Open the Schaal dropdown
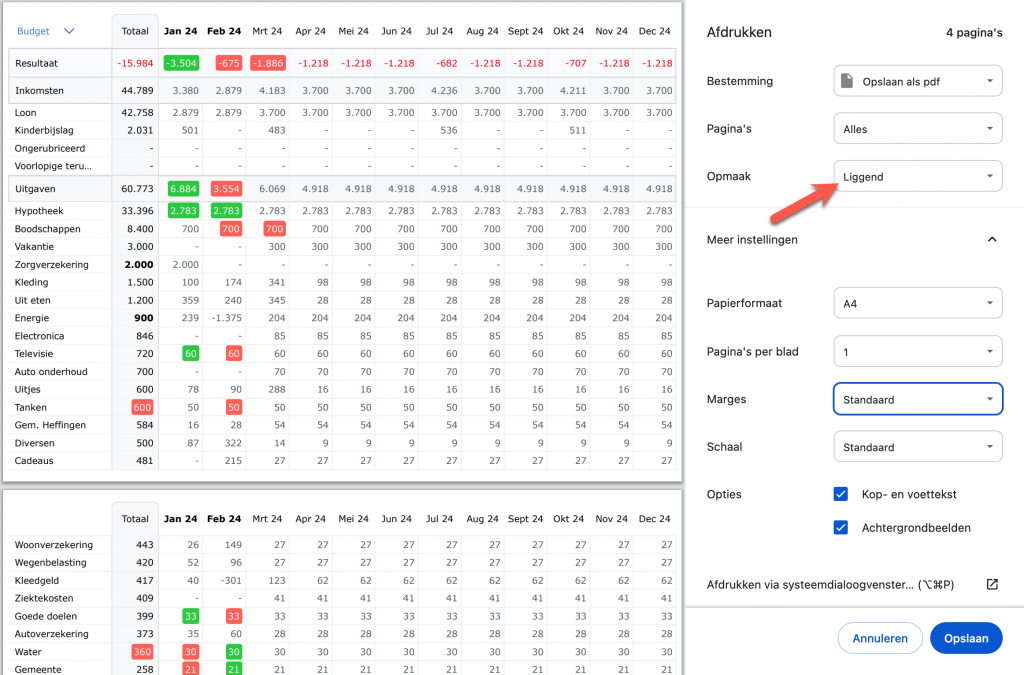1024x675 pixels. coord(917,447)
